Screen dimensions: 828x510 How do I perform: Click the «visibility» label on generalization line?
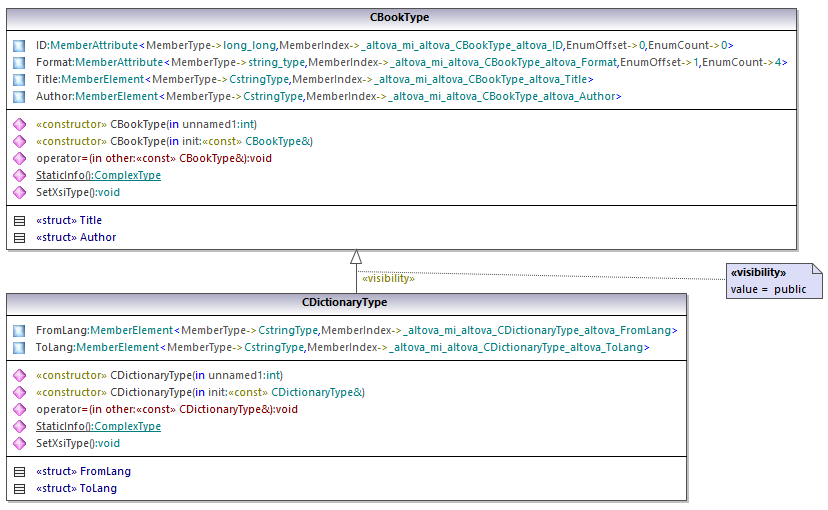coord(387,279)
